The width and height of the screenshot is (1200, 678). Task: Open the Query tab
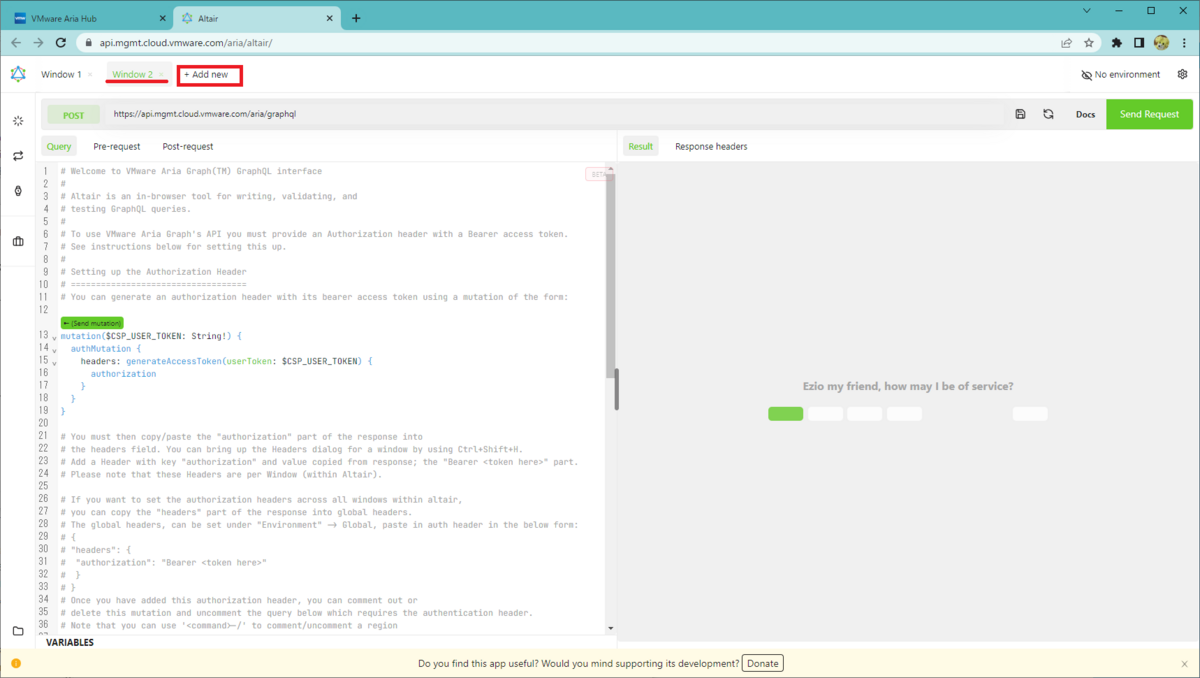(x=59, y=146)
